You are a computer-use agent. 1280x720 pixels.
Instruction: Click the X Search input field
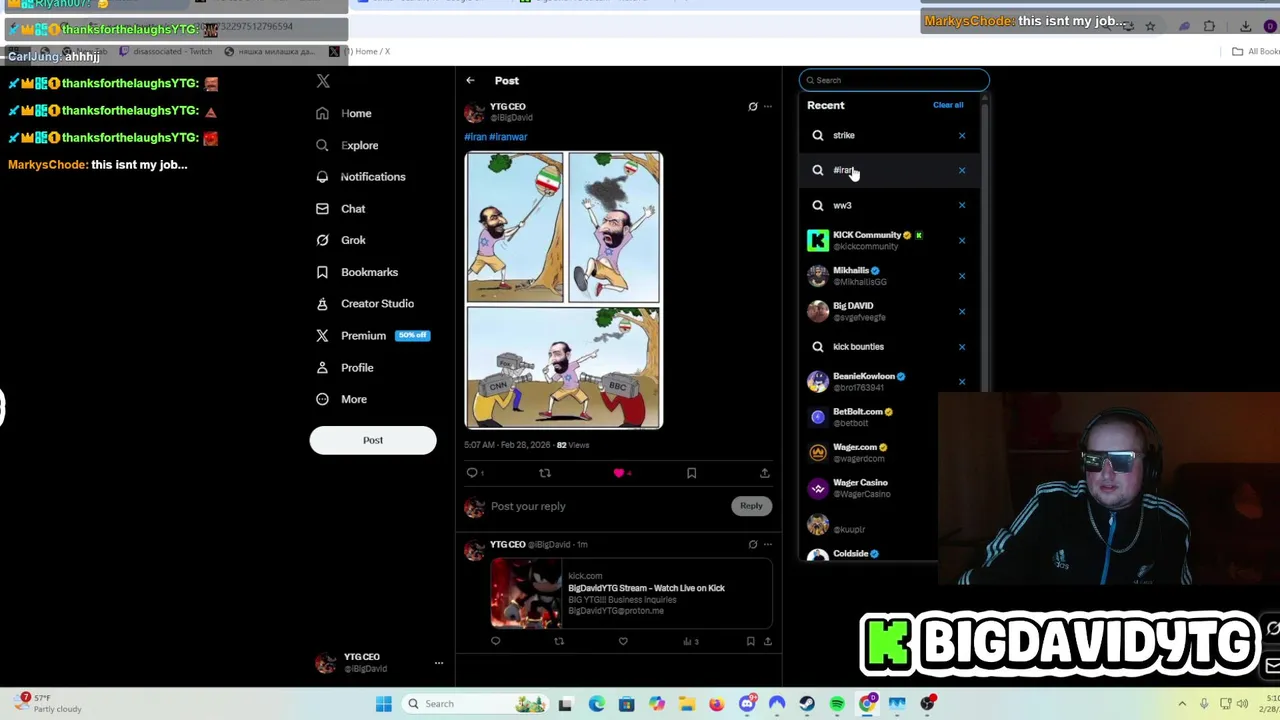894,80
